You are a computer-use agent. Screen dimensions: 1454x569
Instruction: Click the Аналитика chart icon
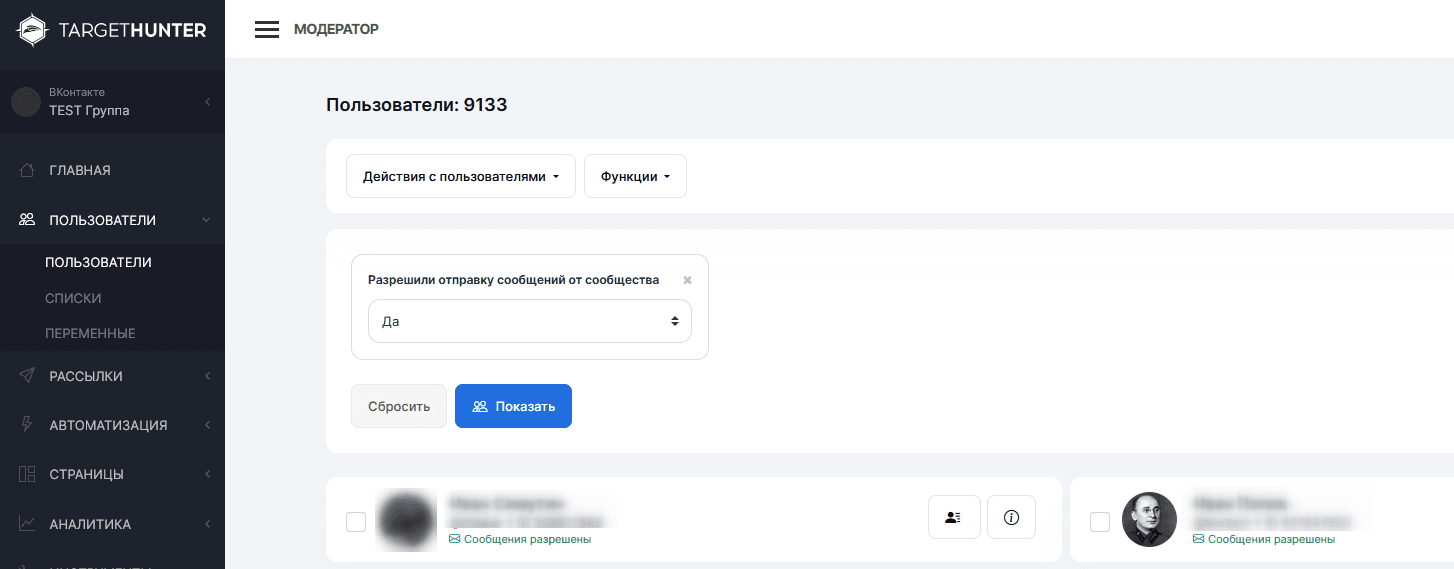tap(28, 524)
